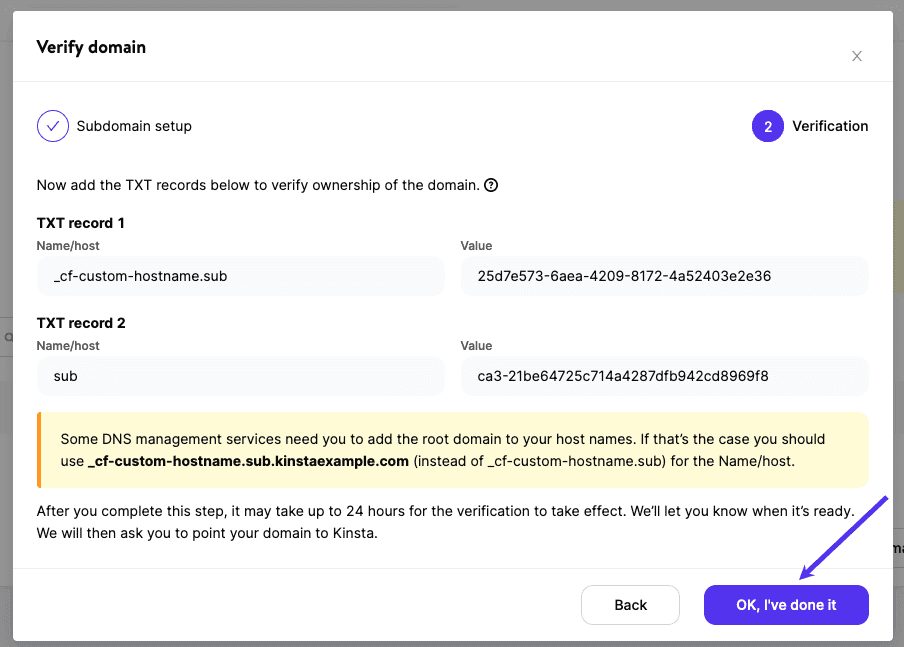Click the TXT record 2 heading
This screenshot has height=647, width=904.
pyautogui.click(x=78, y=322)
